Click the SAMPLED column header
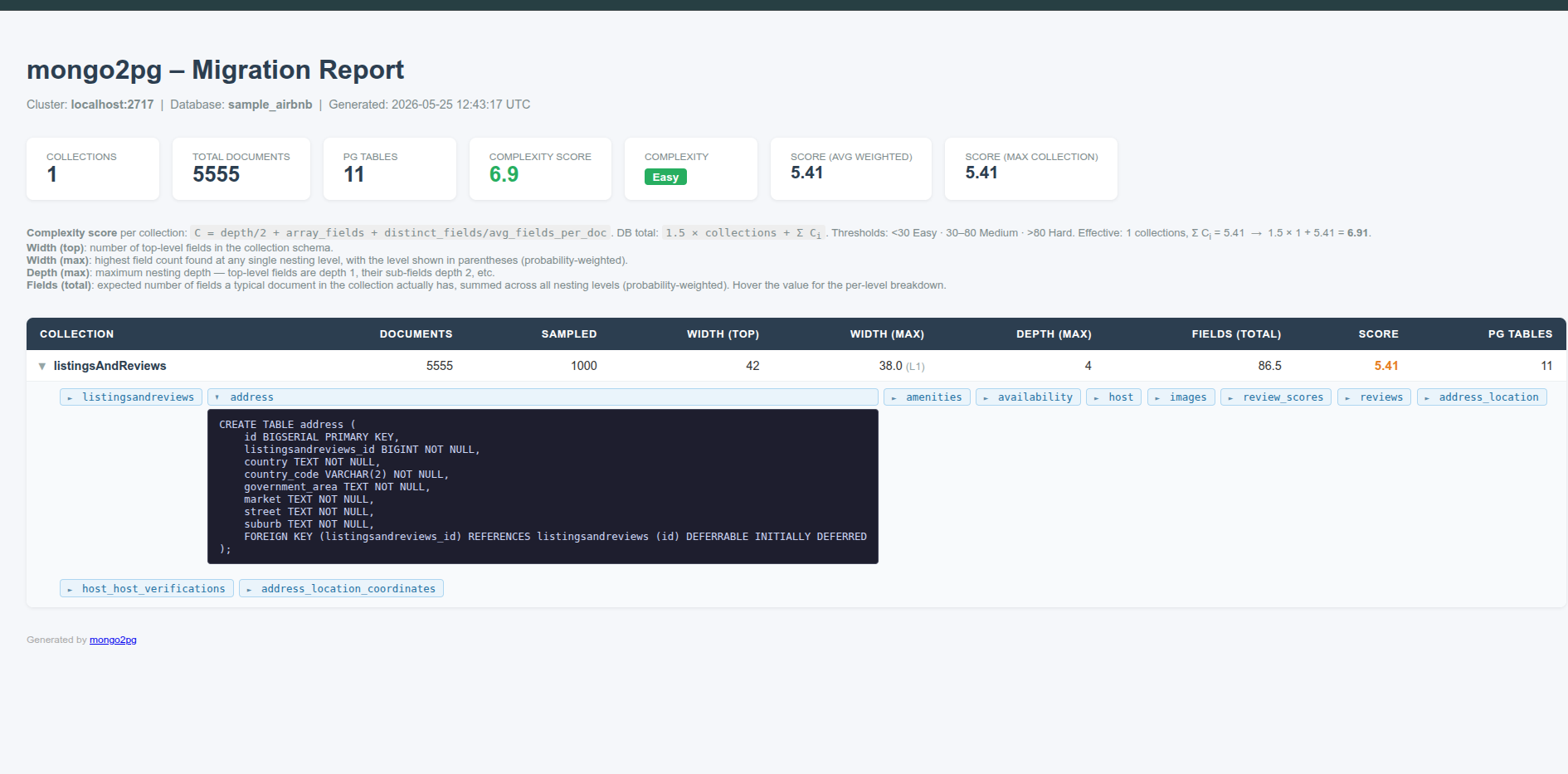Viewport: 1568px width, 774px height. click(569, 333)
